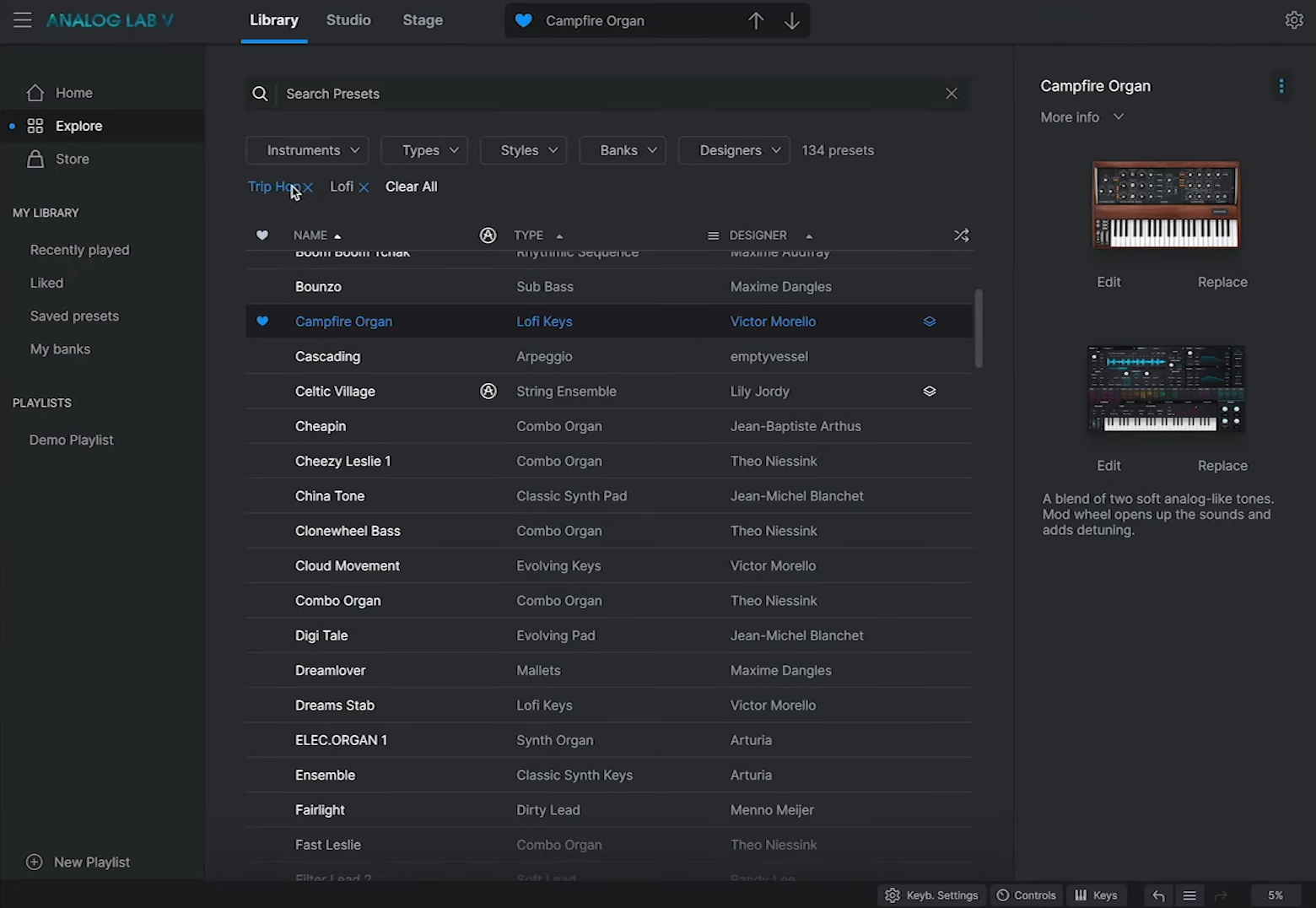The width and height of the screenshot is (1316, 908).
Task: Open the Designers filter dropdown
Action: pos(734,150)
